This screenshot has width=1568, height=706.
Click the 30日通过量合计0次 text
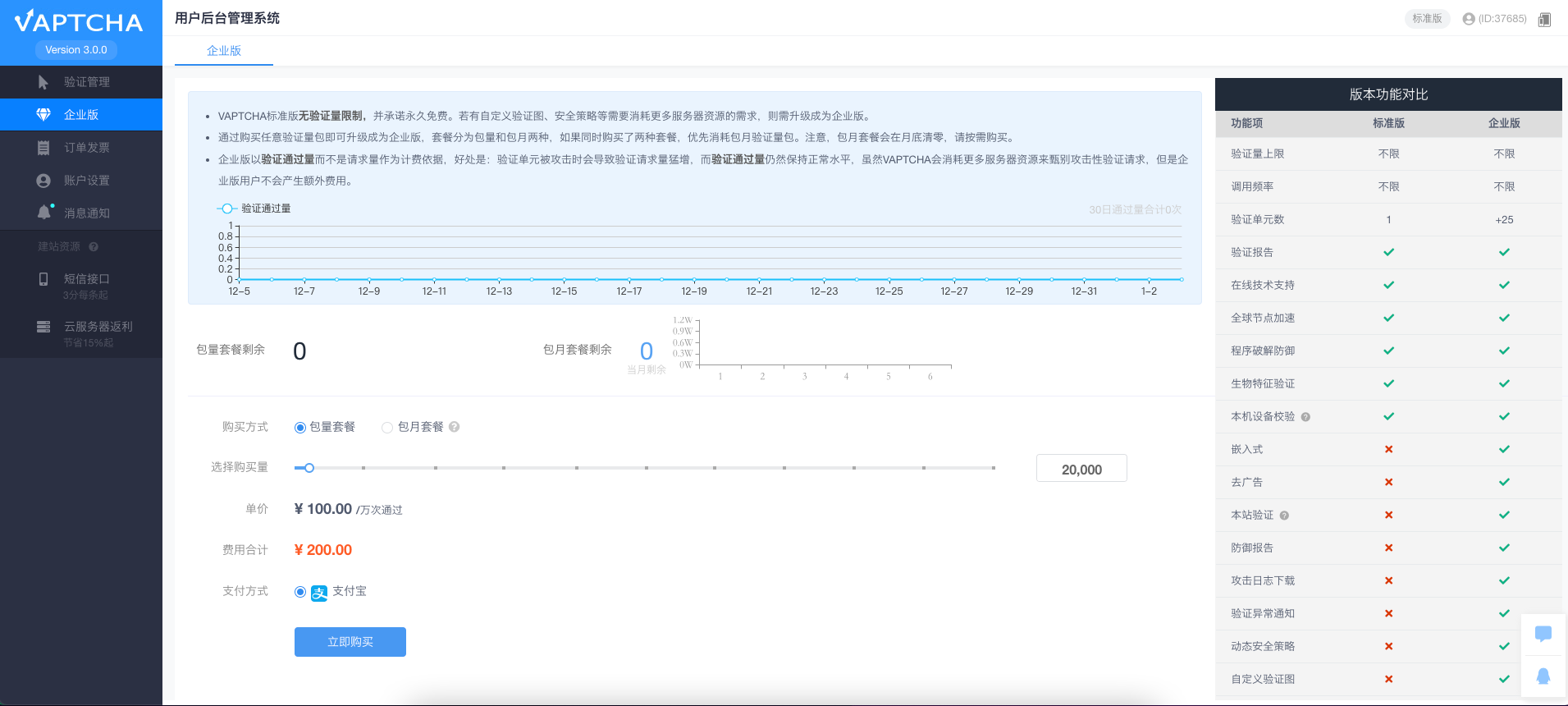tap(1135, 210)
